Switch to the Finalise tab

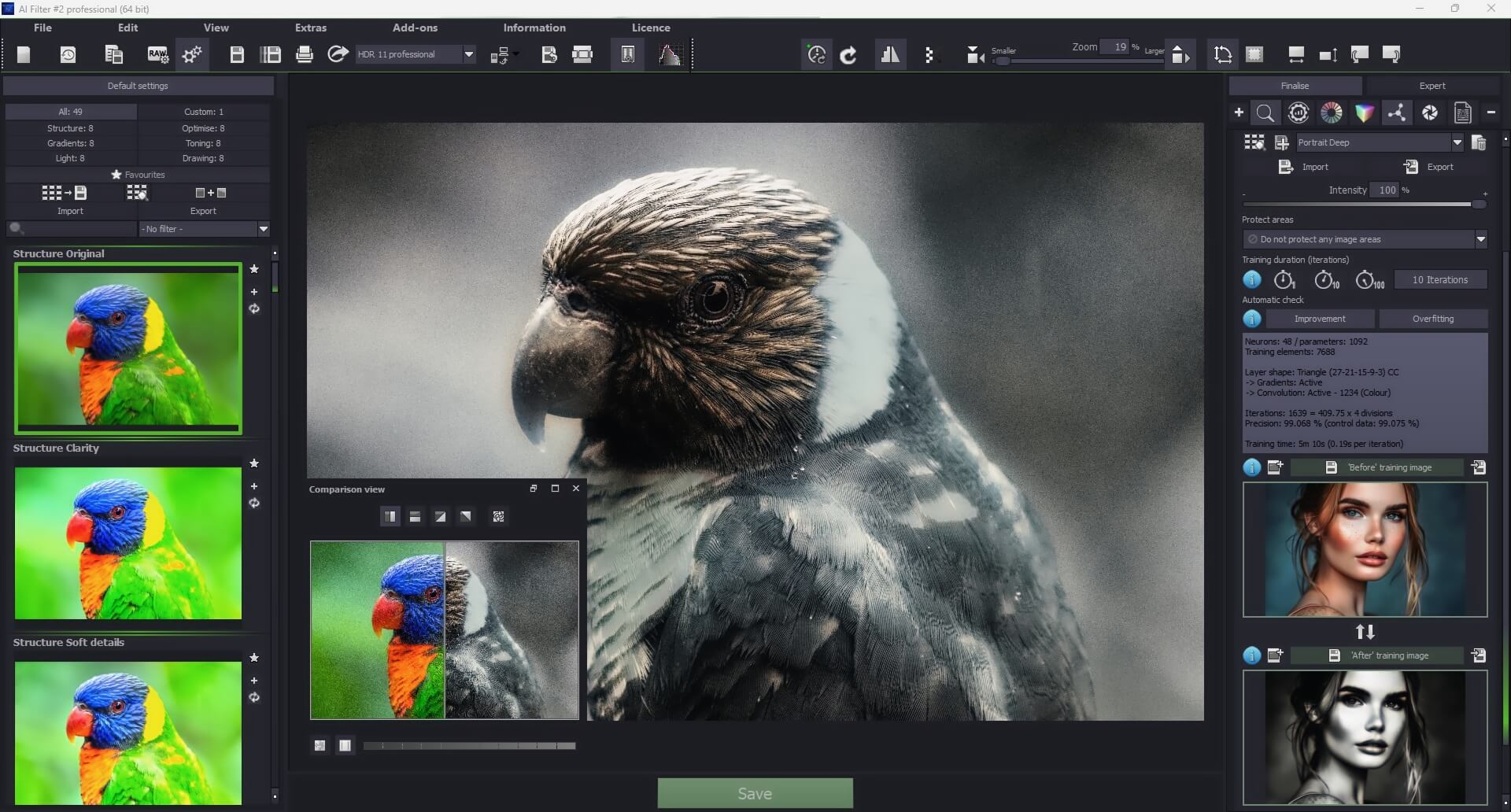tap(1294, 85)
